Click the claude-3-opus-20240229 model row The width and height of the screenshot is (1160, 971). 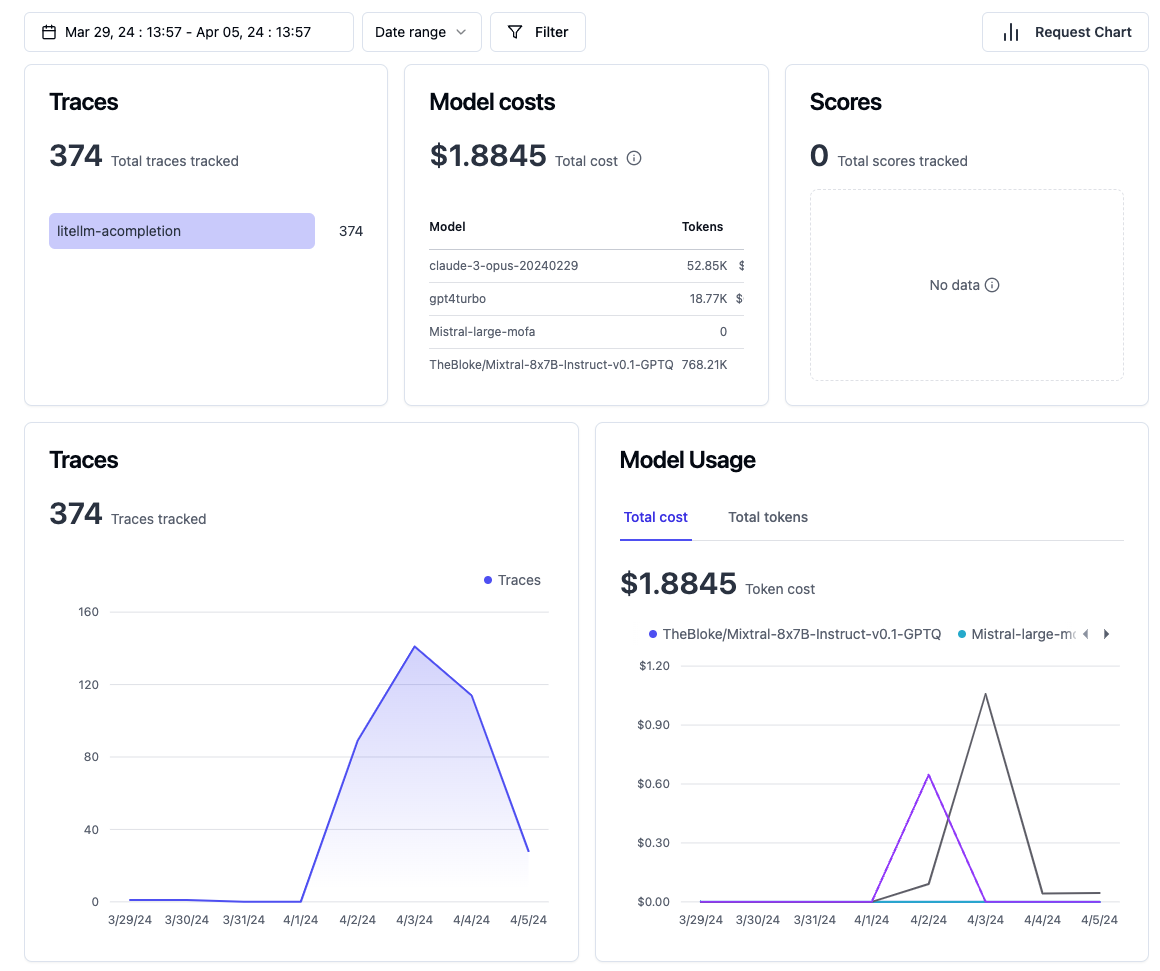click(504, 266)
